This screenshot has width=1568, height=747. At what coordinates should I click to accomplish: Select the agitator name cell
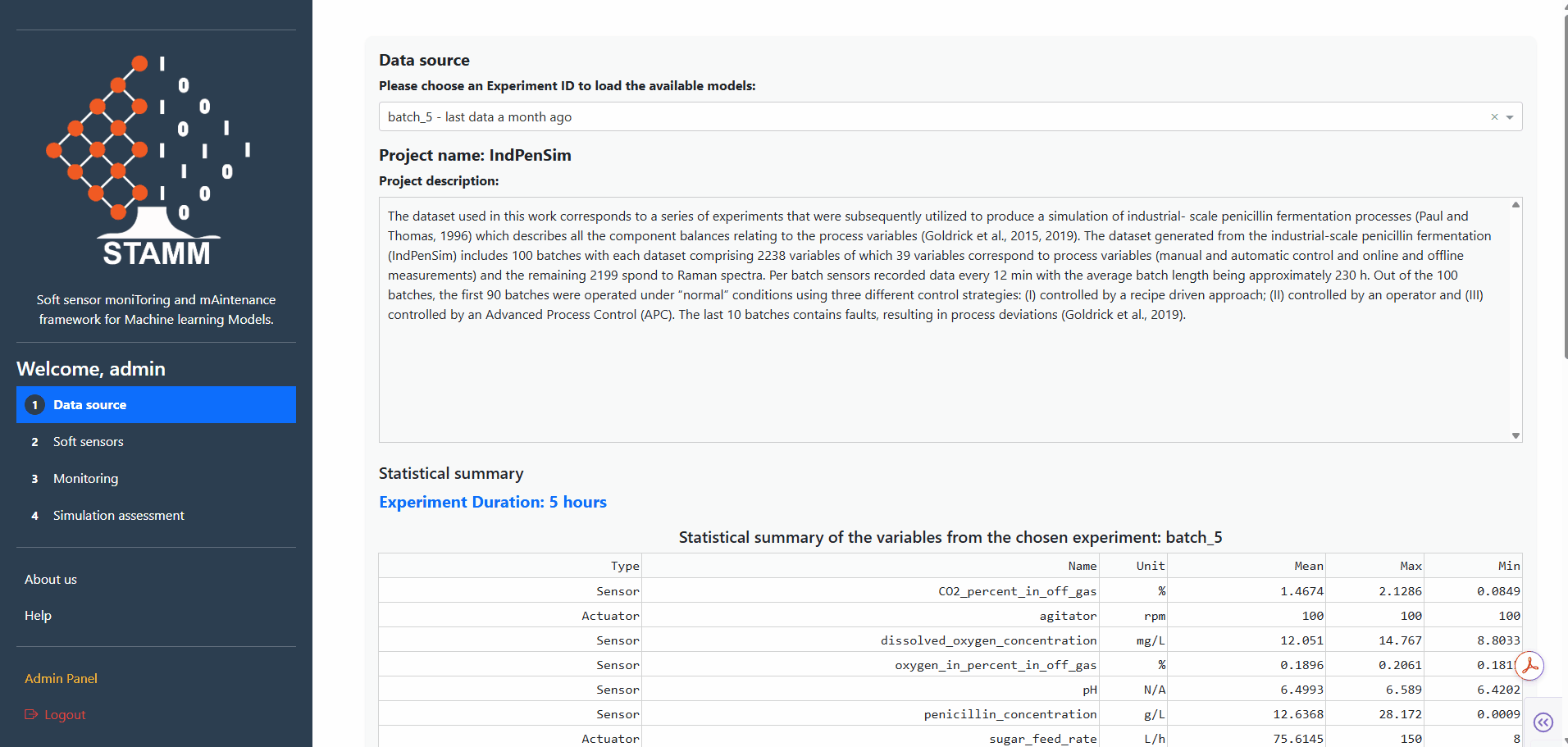tap(870, 615)
